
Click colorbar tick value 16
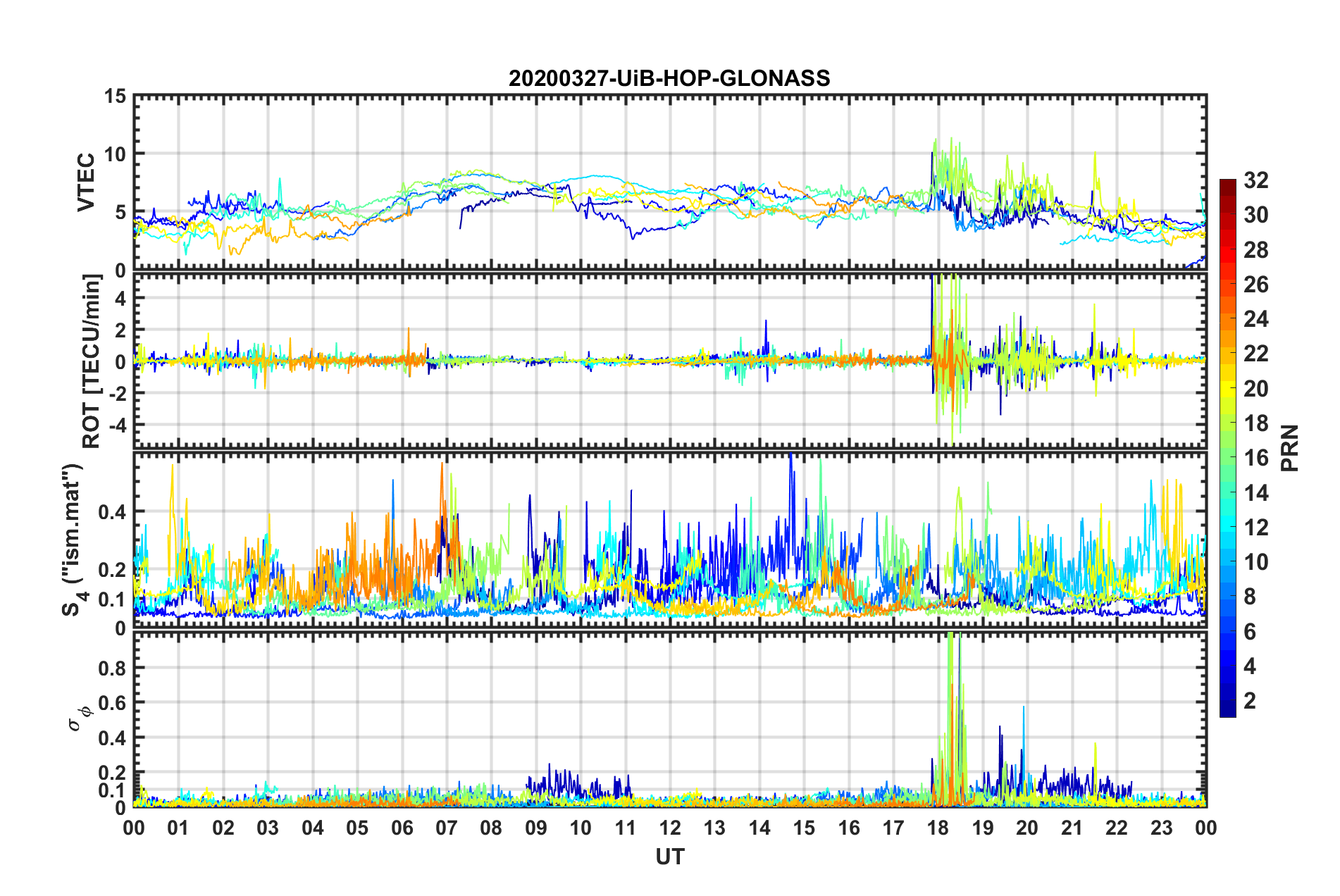click(x=1255, y=458)
